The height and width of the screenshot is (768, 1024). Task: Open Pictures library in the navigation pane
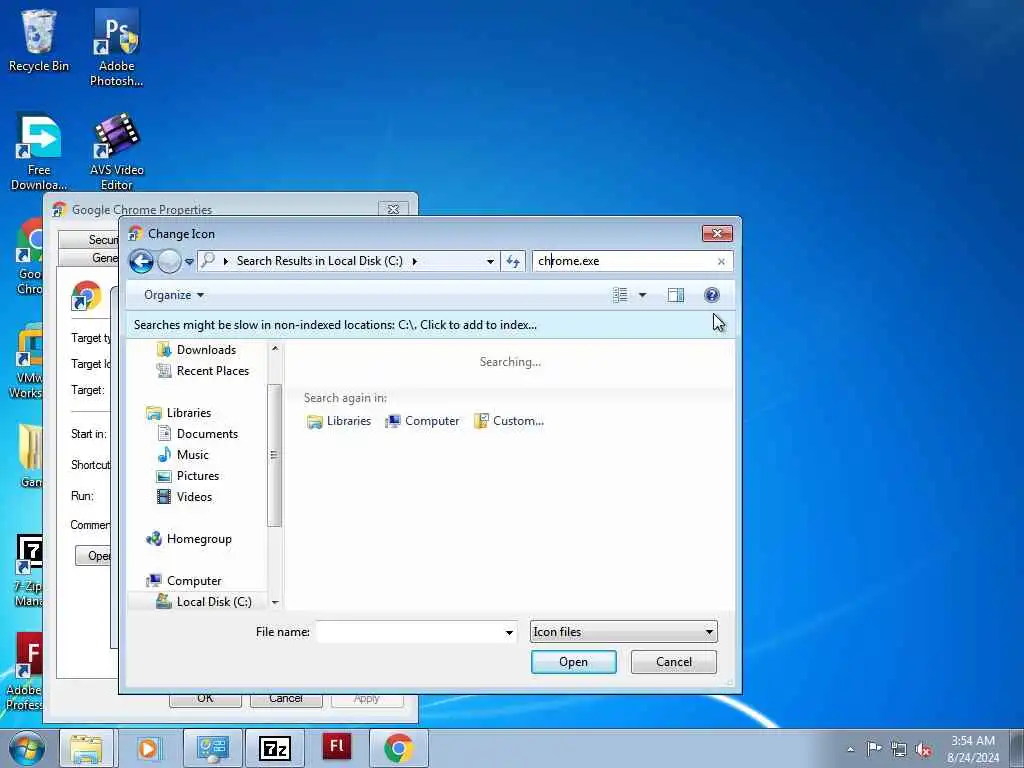tap(188, 475)
